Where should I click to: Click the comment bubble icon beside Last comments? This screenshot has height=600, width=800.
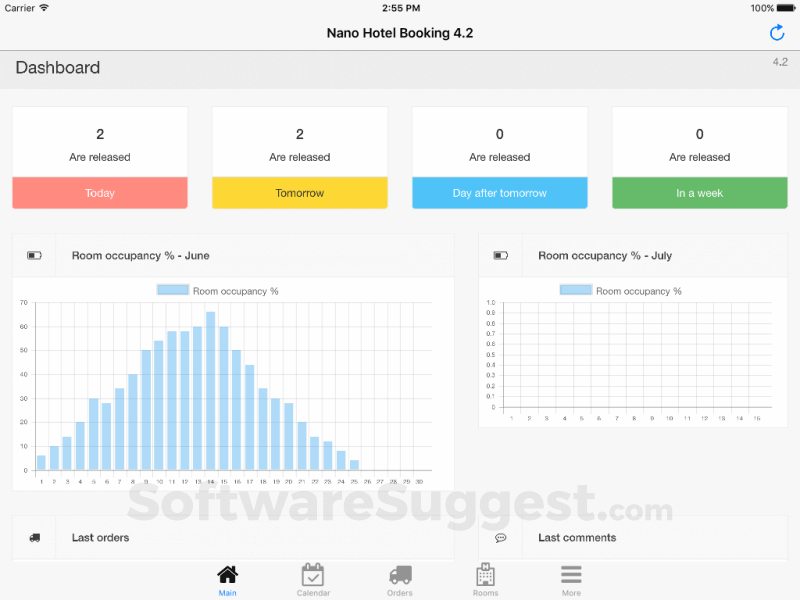pos(500,537)
